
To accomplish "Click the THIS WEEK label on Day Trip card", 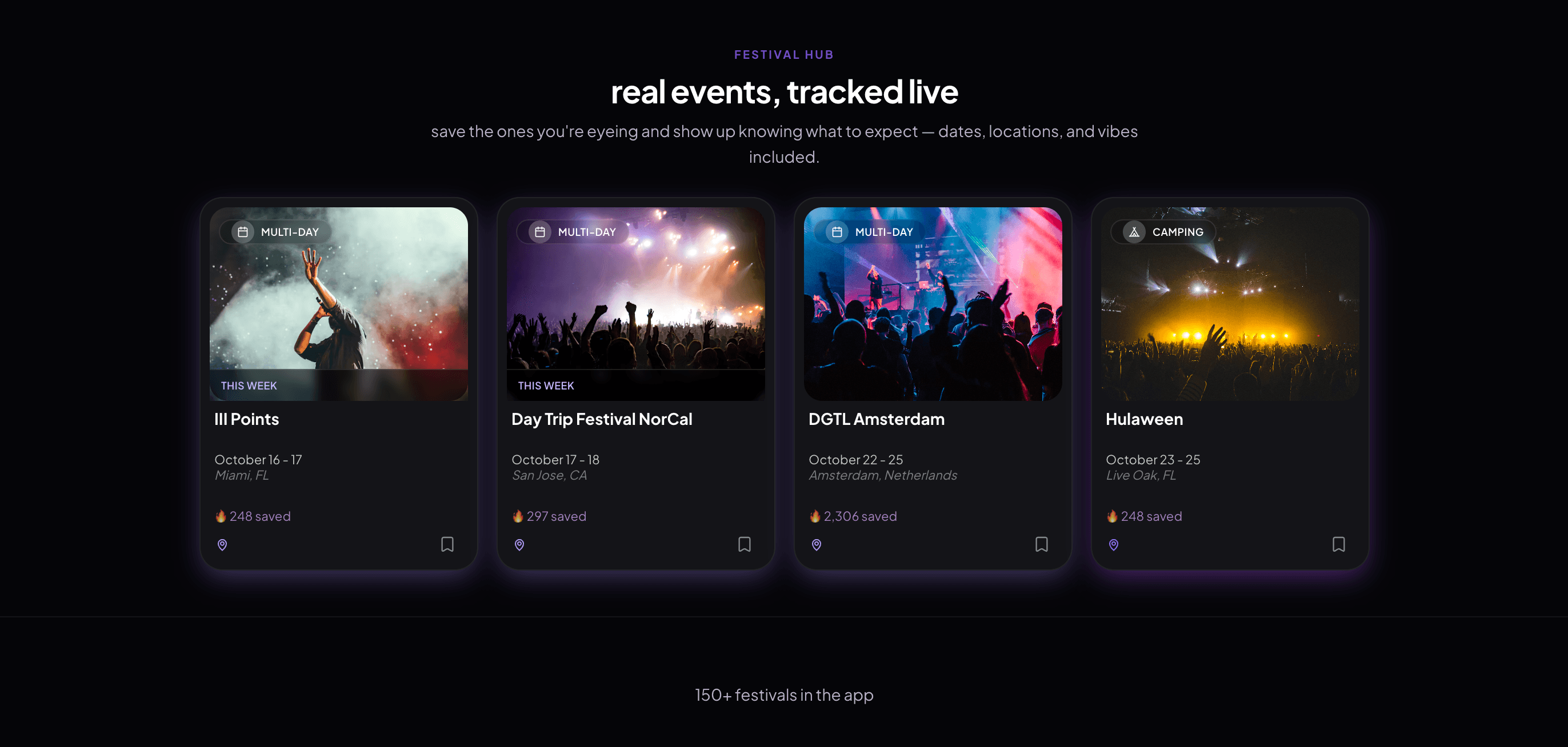I will tap(545, 385).
